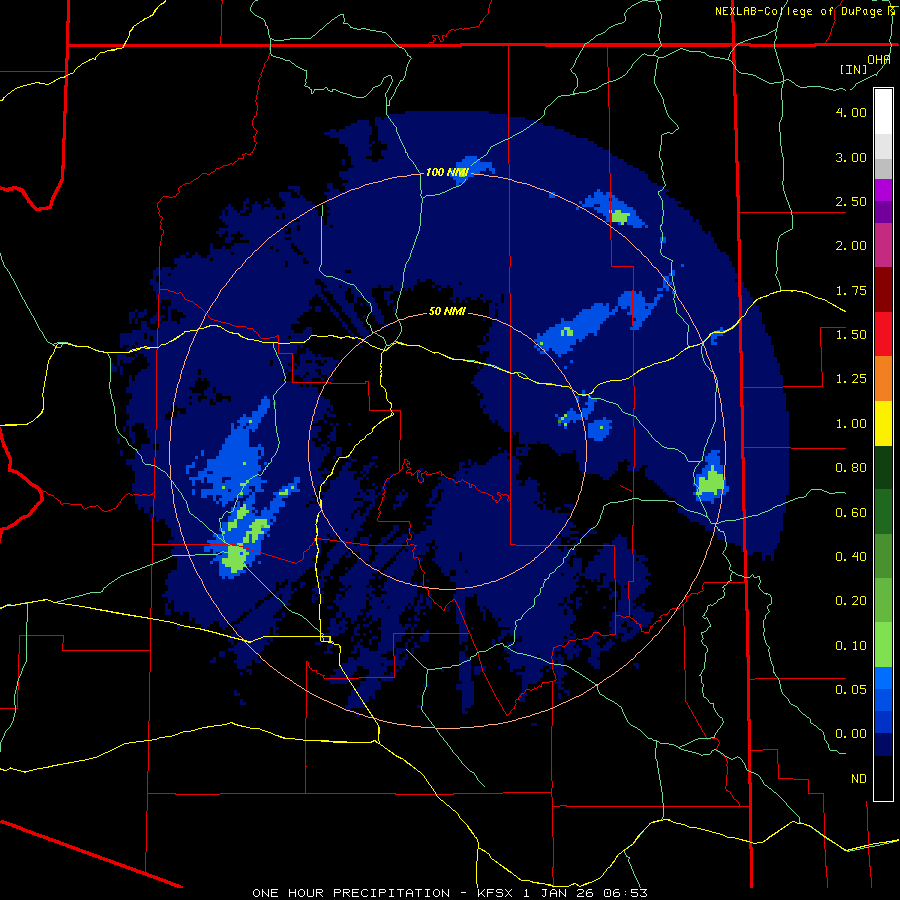Image resolution: width=900 pixels, height=900 pixels.
Task: Click the 1.00 legend value
Action: 851,424
